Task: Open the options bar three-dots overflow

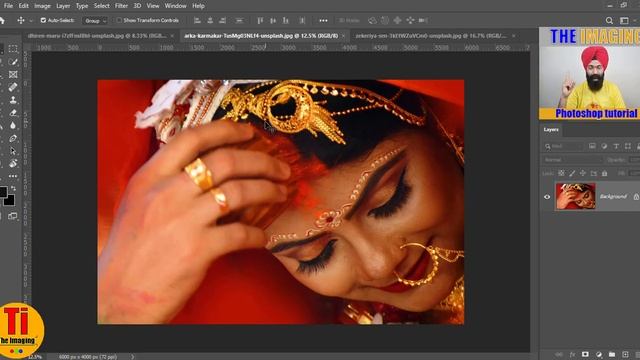Action: [x=323, y=20]
